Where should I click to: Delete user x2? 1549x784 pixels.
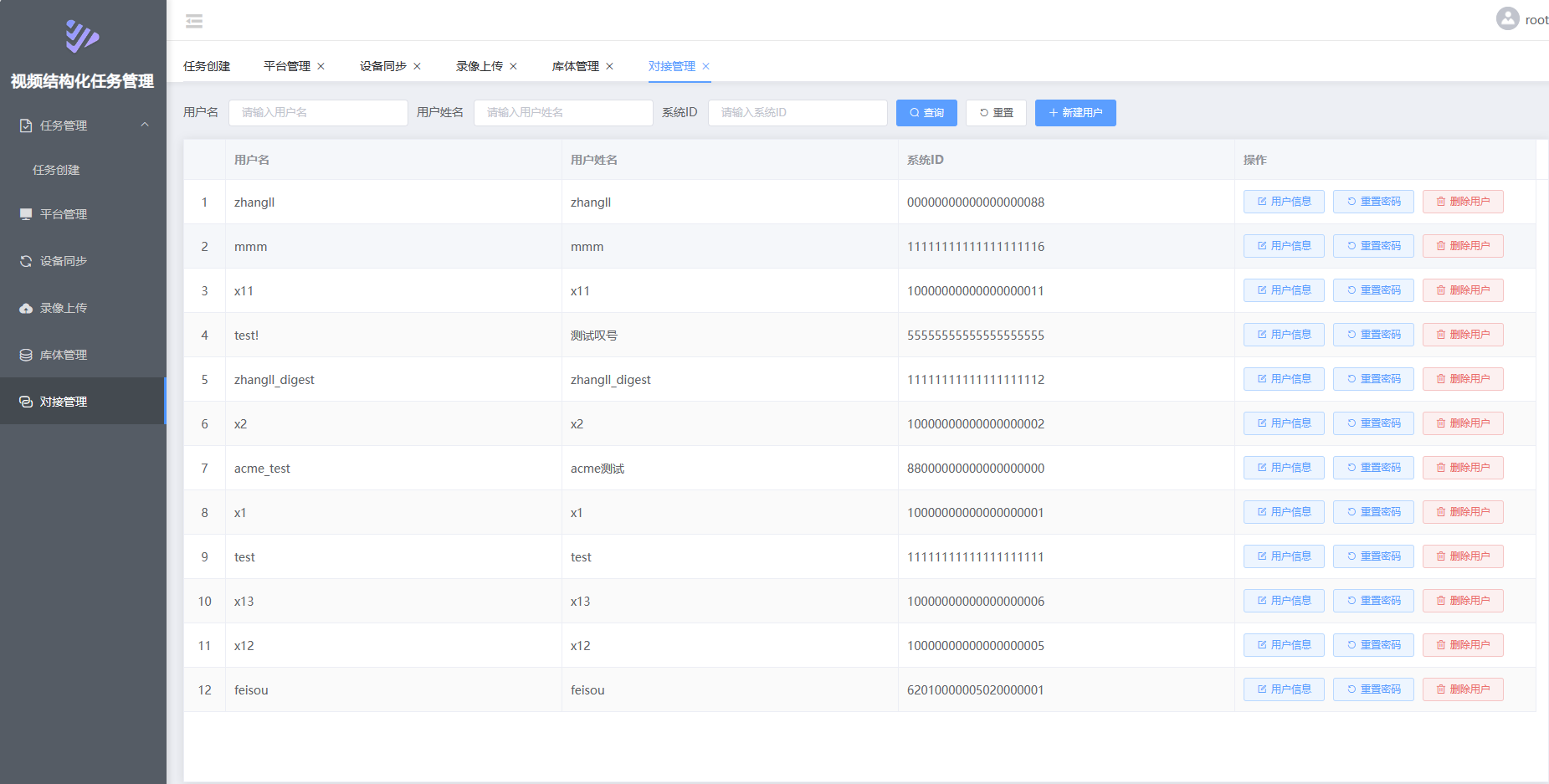1463,423
